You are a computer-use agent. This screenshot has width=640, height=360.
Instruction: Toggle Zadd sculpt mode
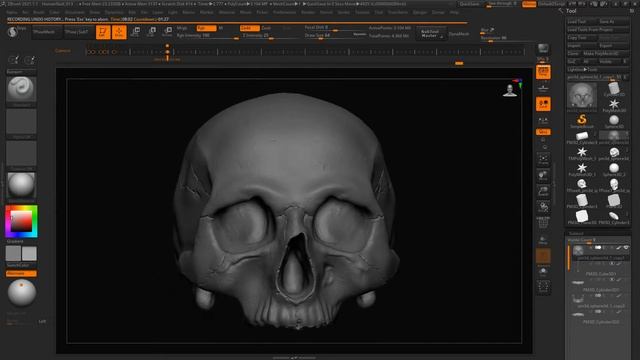point(249,28)
